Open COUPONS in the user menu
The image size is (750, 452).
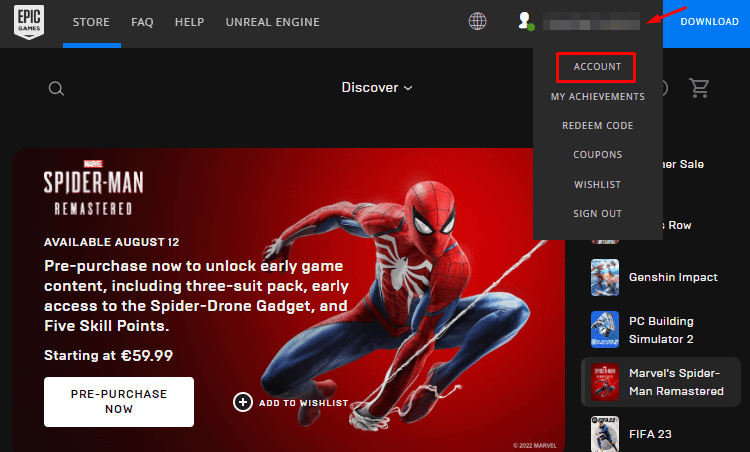597,155
